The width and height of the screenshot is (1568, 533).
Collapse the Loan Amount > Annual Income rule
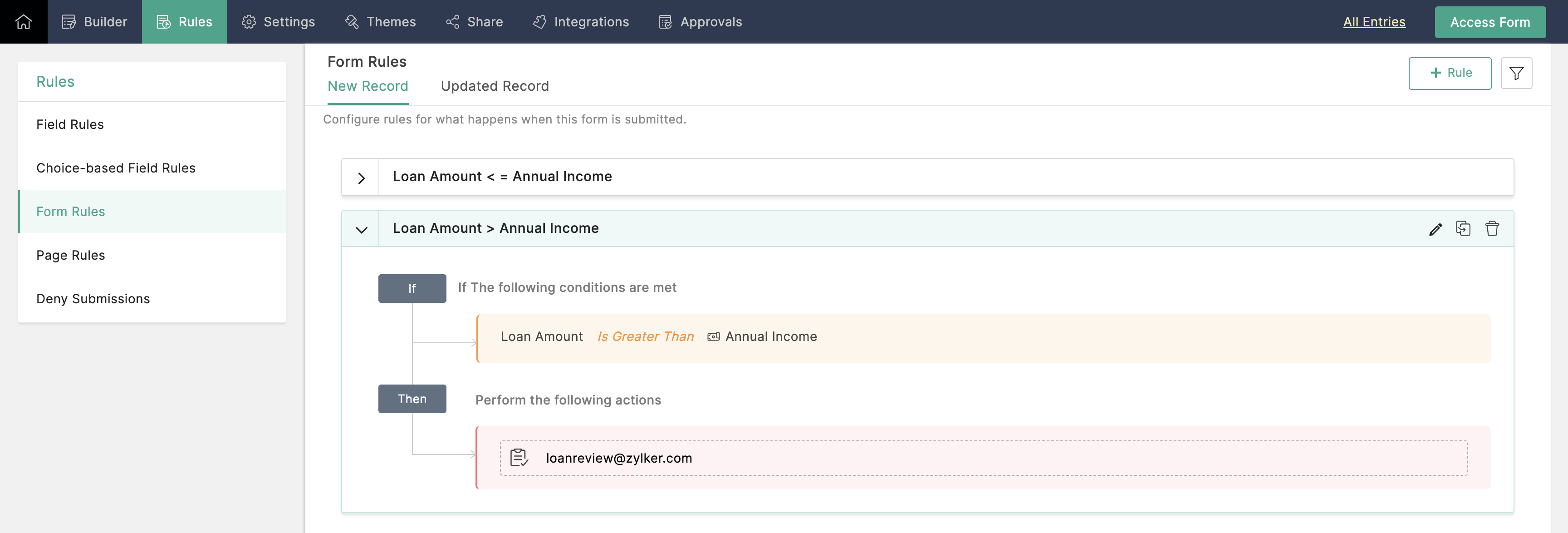point(361,230)
